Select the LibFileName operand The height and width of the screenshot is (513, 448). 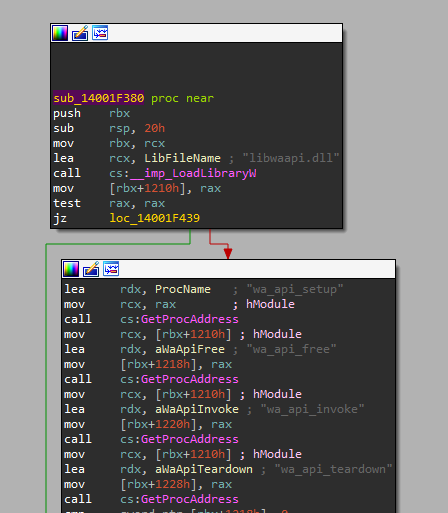pos(182,158)
